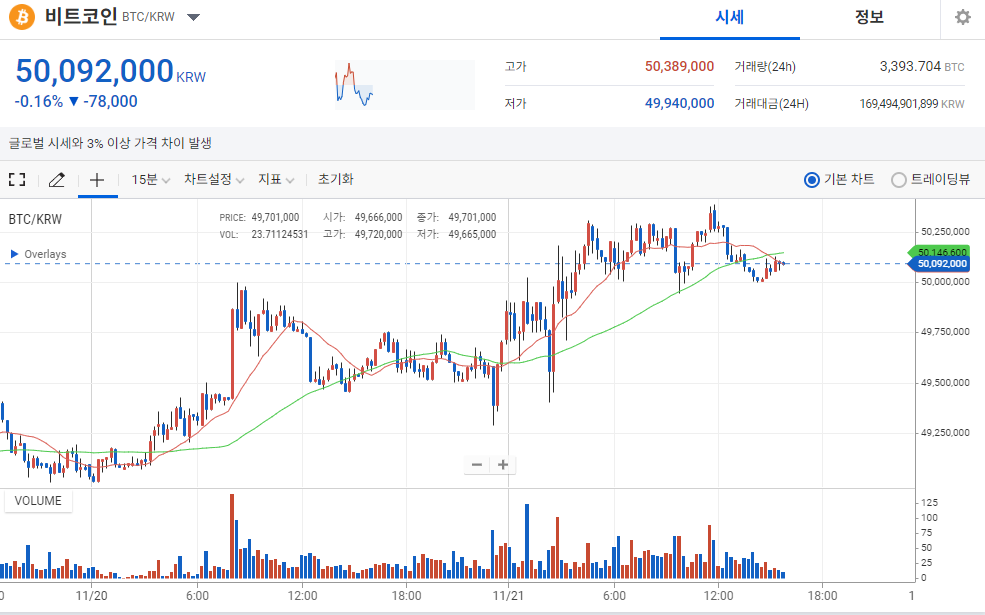Click the BTC/KRW chart label
985x615 pixels.
point(35,219)
